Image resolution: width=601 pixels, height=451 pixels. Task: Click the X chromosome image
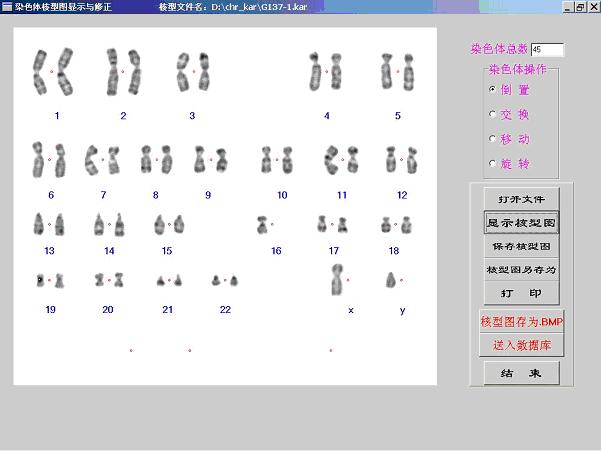click(x=339, y=281)
